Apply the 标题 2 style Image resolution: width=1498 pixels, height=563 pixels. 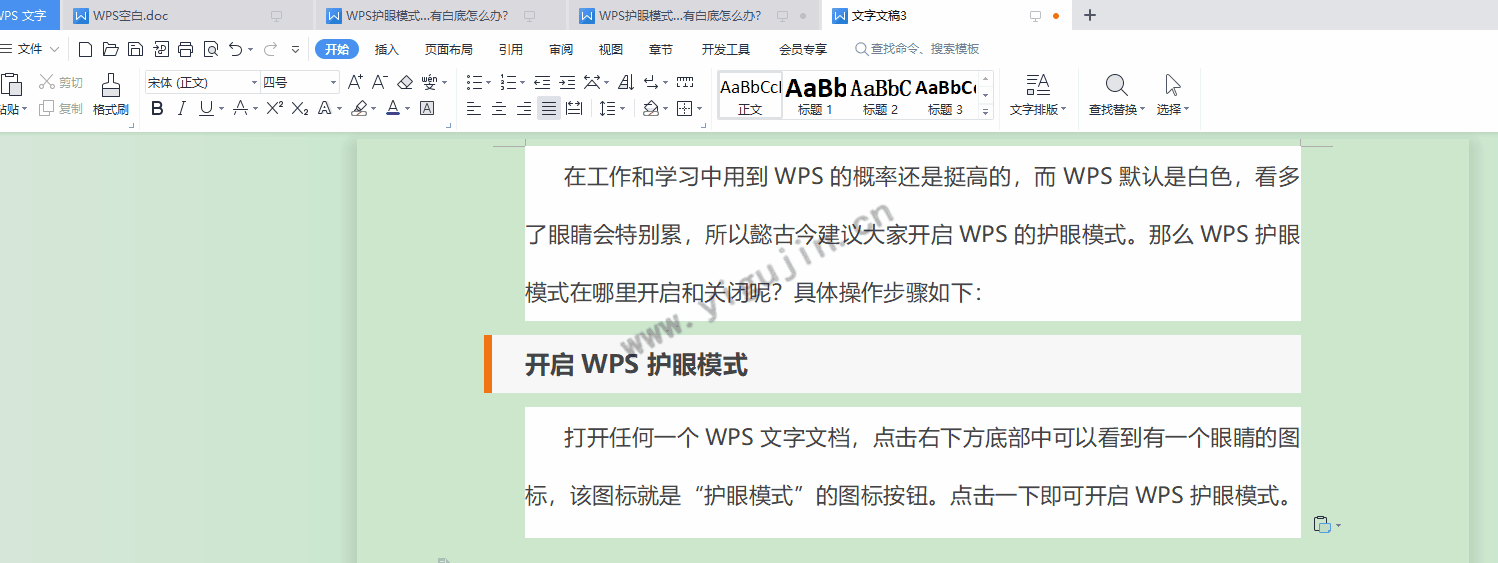tap(880, 96)
